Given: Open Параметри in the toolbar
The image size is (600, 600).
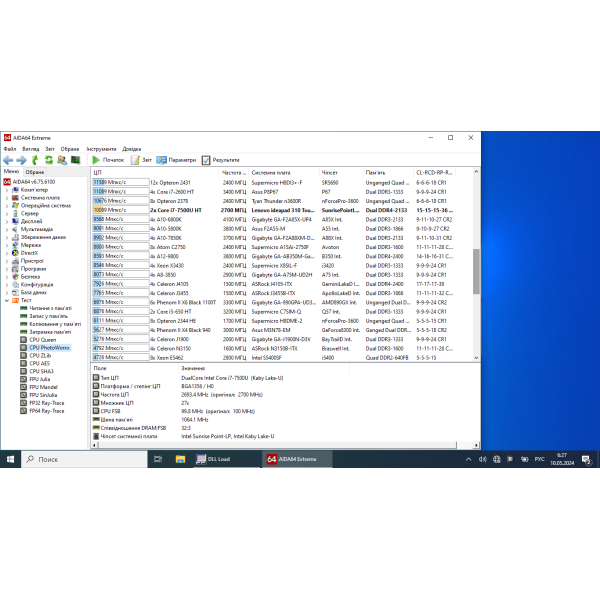Looking at the screenshot, I should 176,160.
